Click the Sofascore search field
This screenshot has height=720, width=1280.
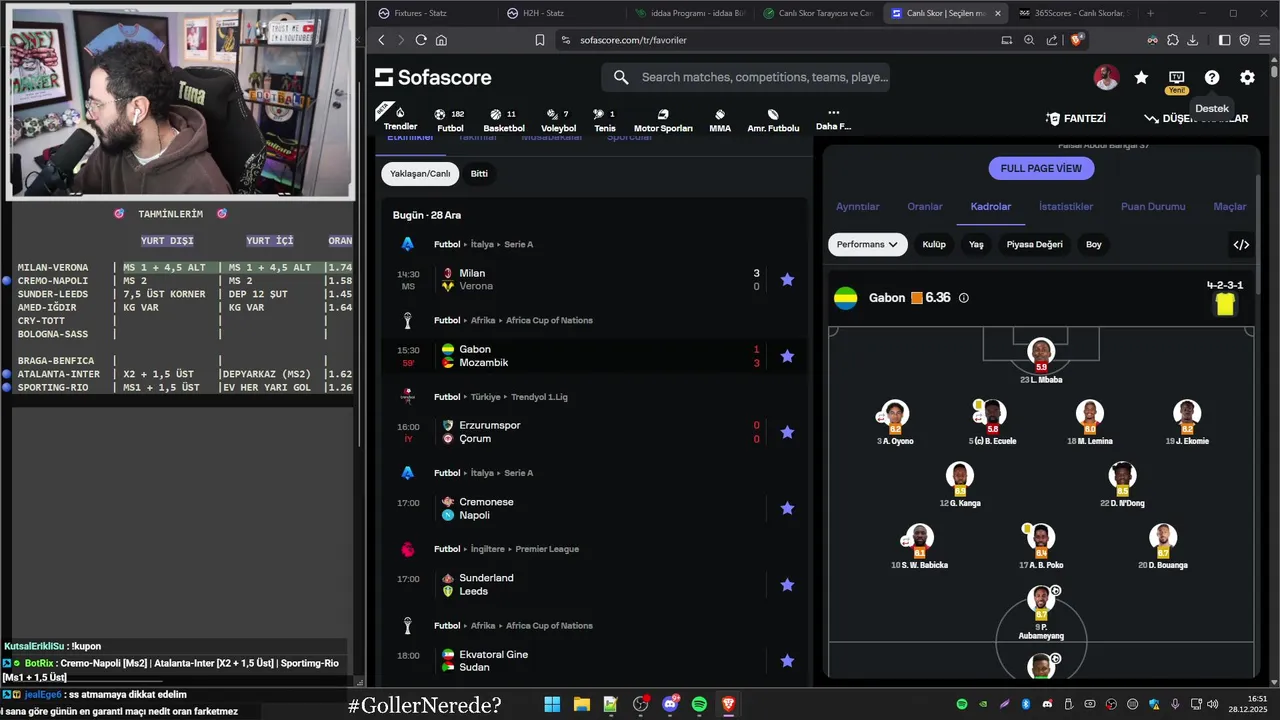[746, 77]
